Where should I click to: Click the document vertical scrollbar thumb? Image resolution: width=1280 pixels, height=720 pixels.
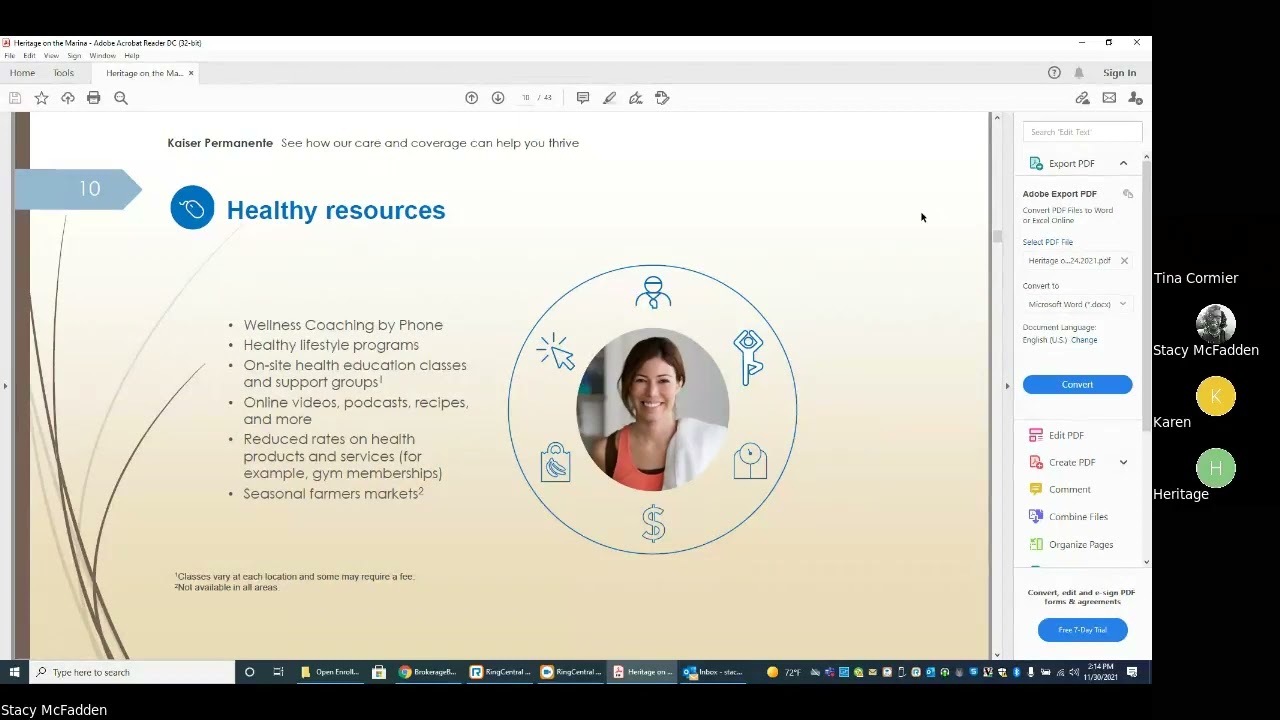[x=996, y=236]
